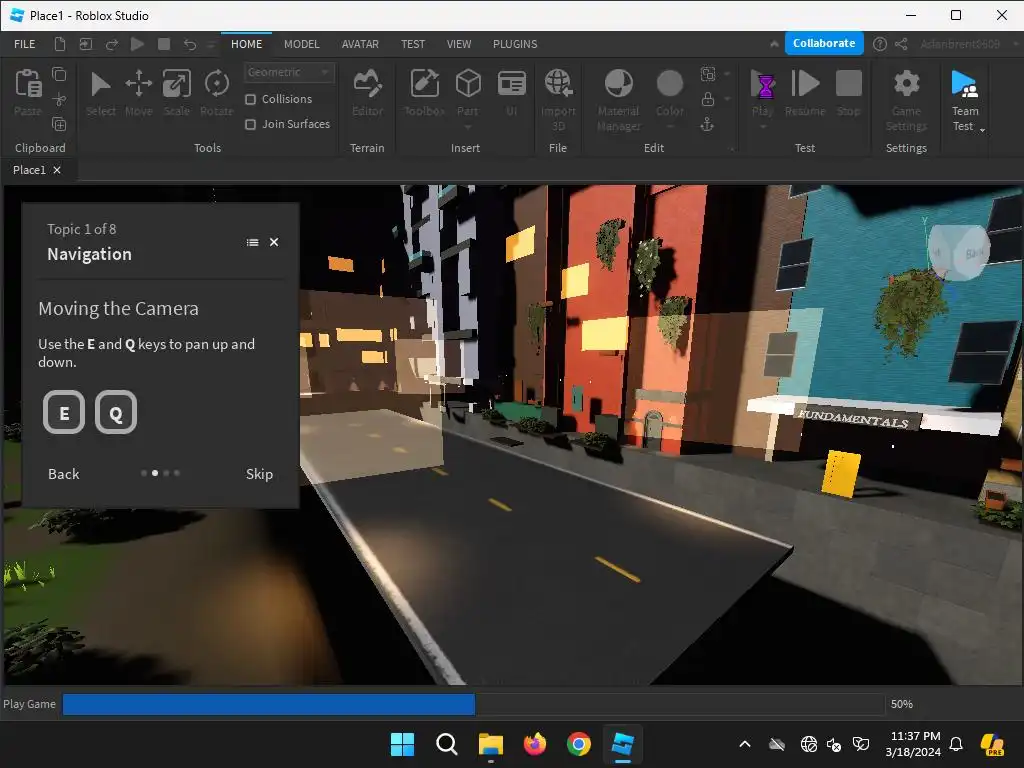The height and width of the screenshot is (768, 1024).
Task: Expand the Lock tool dropdown arrow
Action: [x=727, y=99]
